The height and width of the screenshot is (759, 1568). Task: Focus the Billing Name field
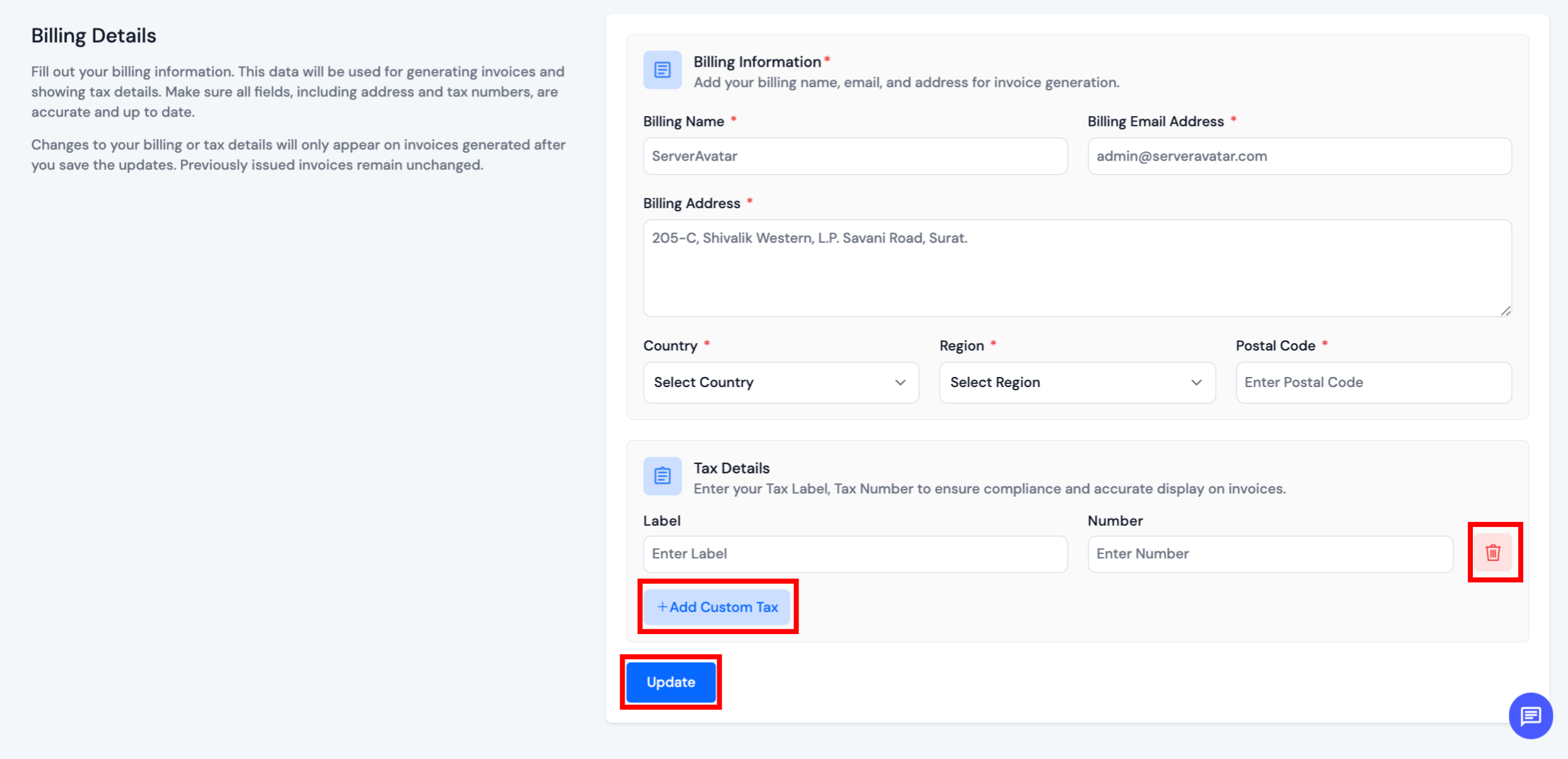pyautogui.click(x=855, y=156)
